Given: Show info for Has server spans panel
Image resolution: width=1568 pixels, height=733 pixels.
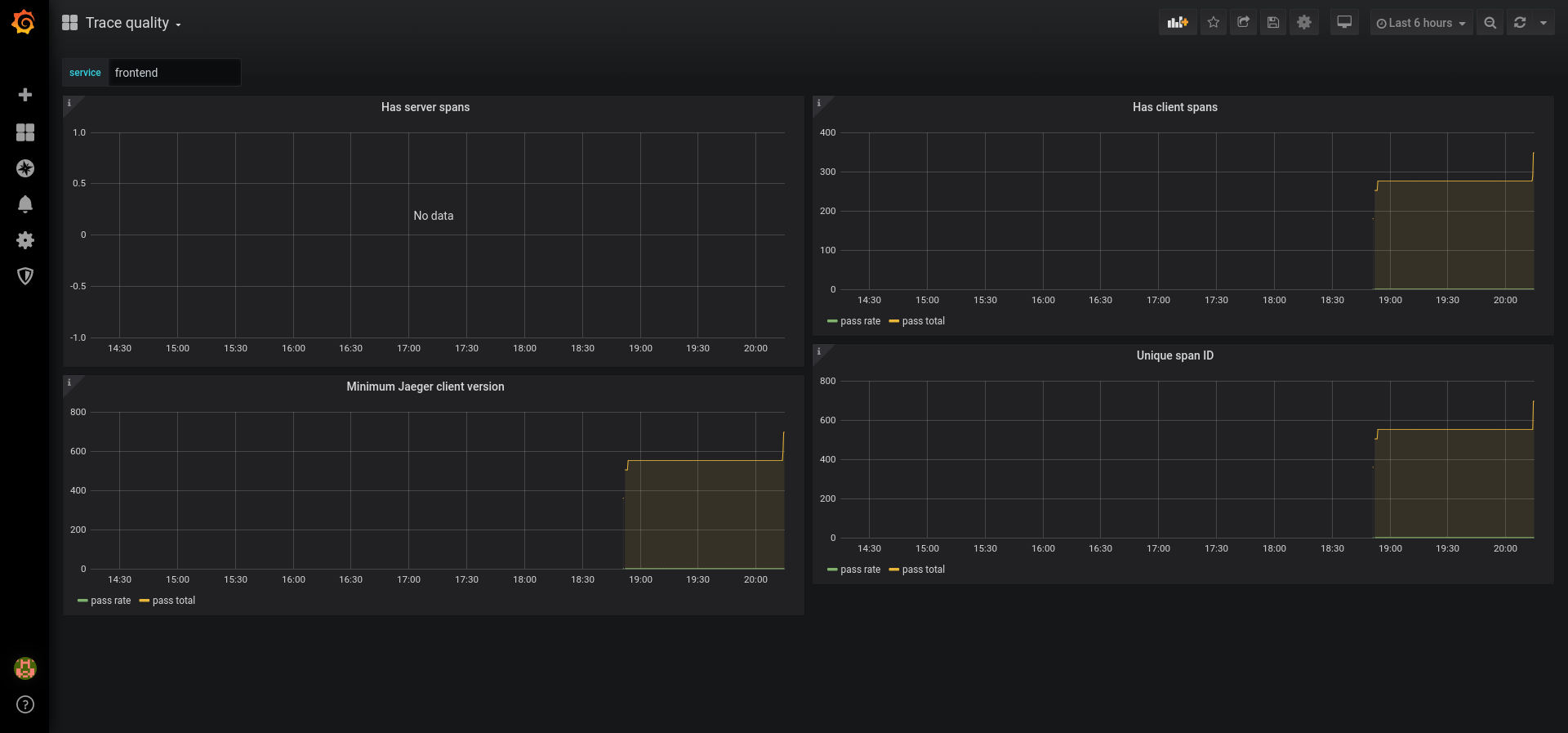Looking at the screenshot, I should coord(69,103).
